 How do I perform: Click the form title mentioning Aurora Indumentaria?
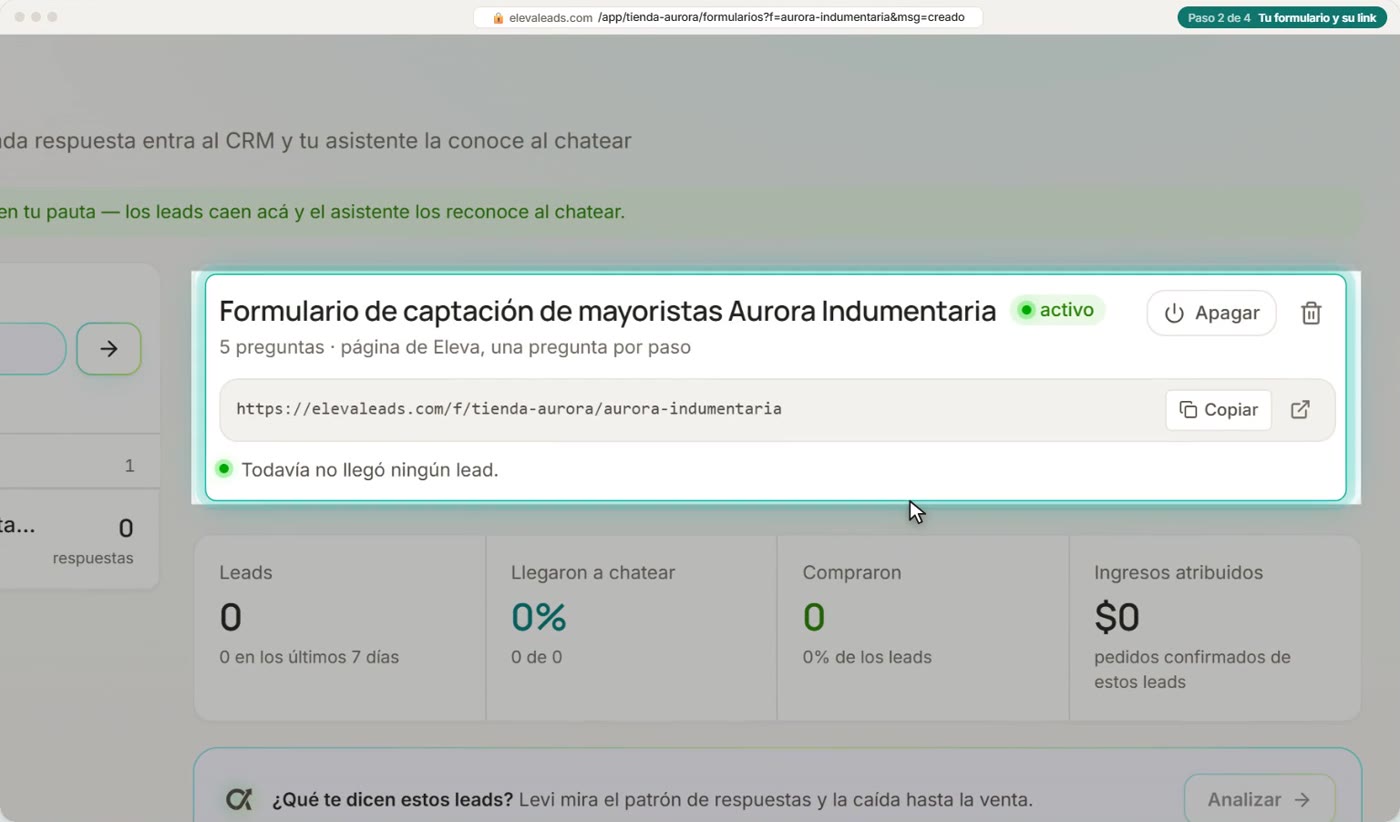point(608,311)
